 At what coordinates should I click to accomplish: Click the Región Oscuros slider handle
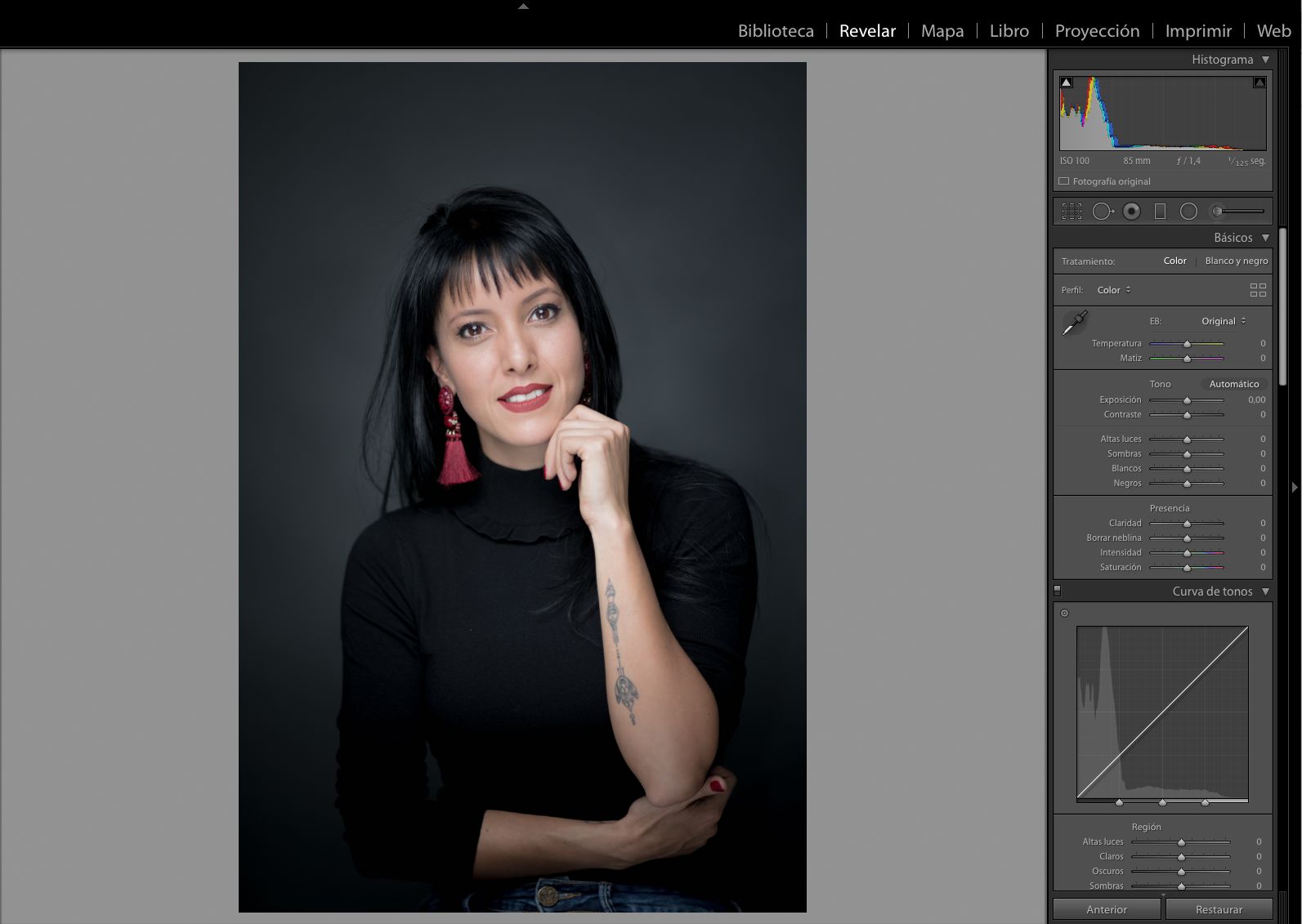1181,872
